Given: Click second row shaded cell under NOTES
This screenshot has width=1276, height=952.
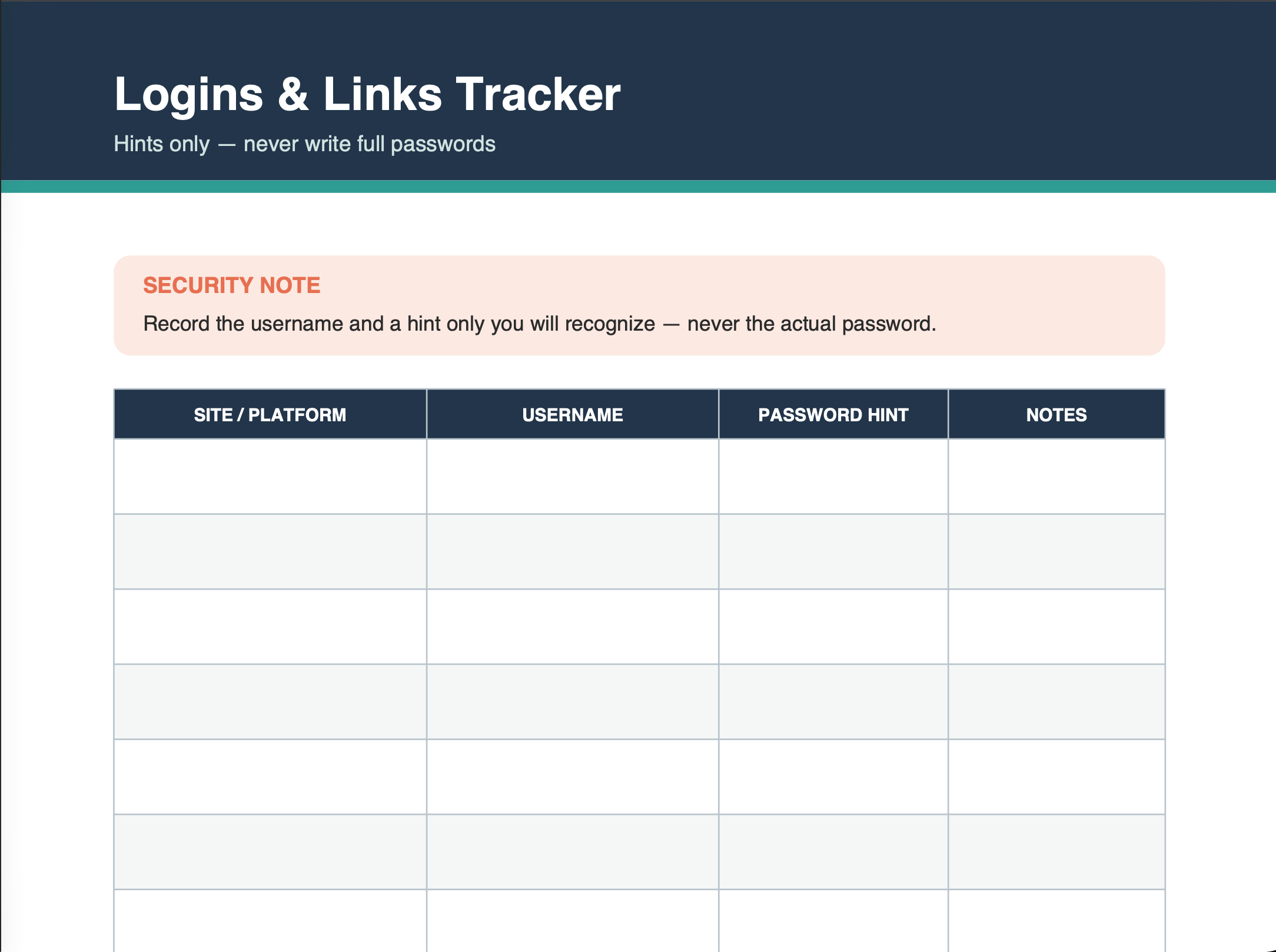Looking at the screenshot, I should point(1056,552).
